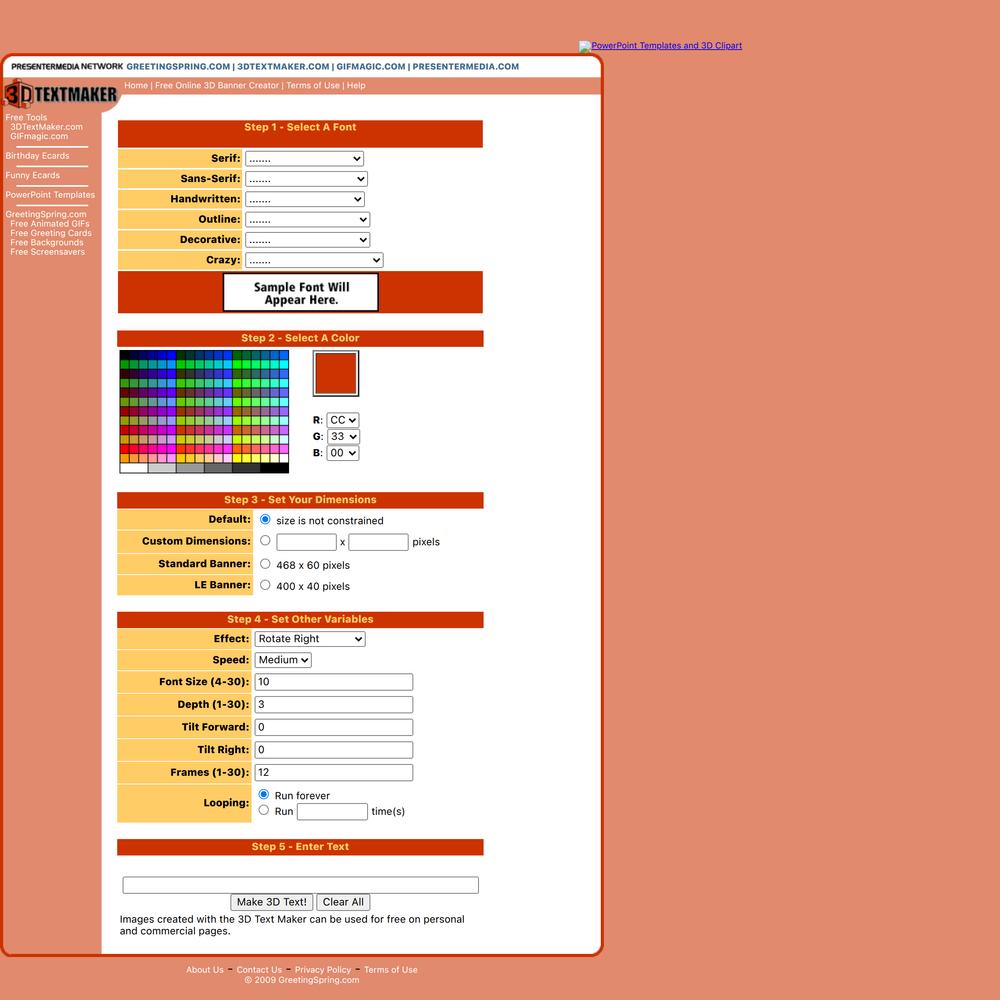Screen dimensions: 1000x1000
Task: Open Privacy Policy in the footer
Action: (x=323, y=970)
